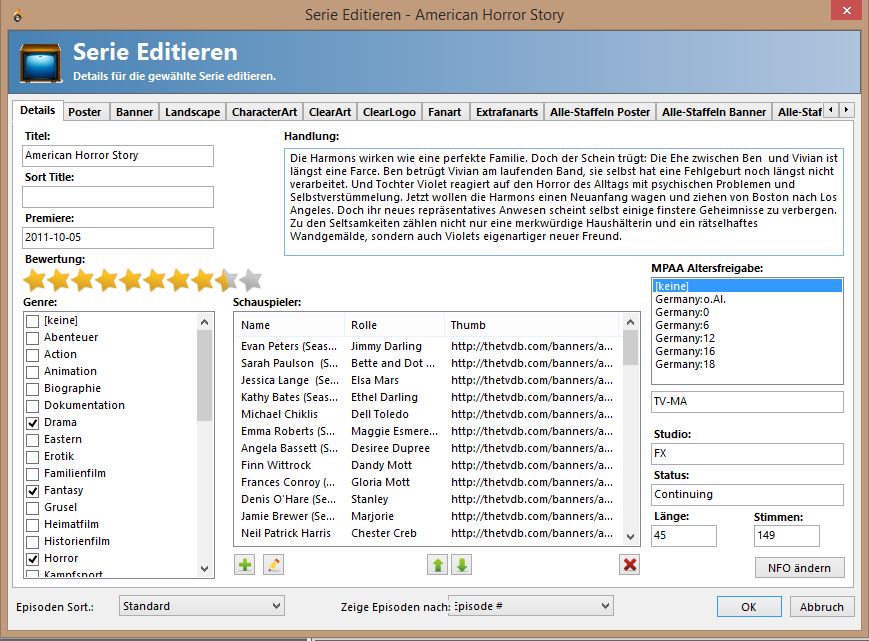869x641 pixels.
Task: Click the NFO ändern button
Action: point(799,568)
